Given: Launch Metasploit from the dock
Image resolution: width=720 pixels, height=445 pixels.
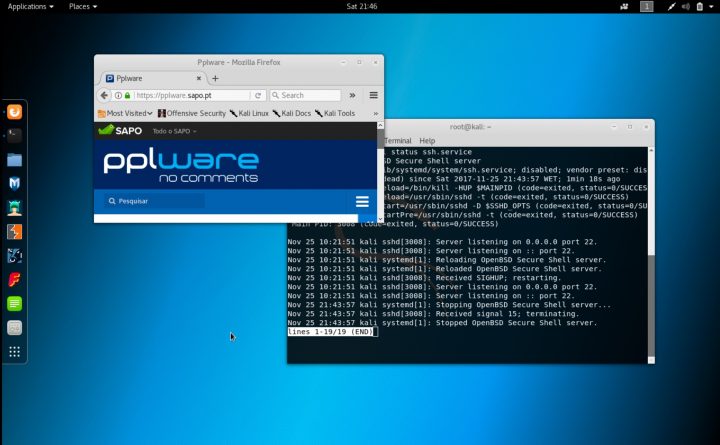Looking at the screenshot, I should (15, 184).
